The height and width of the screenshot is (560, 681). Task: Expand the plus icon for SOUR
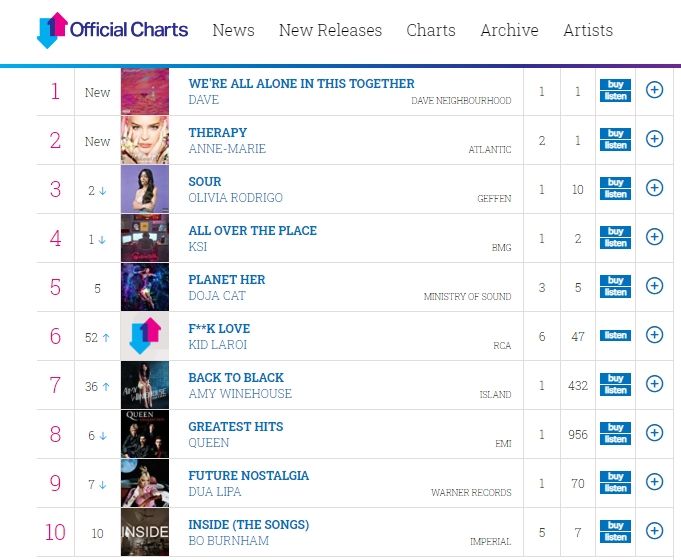pyautogui.click(x=654, y=188)
